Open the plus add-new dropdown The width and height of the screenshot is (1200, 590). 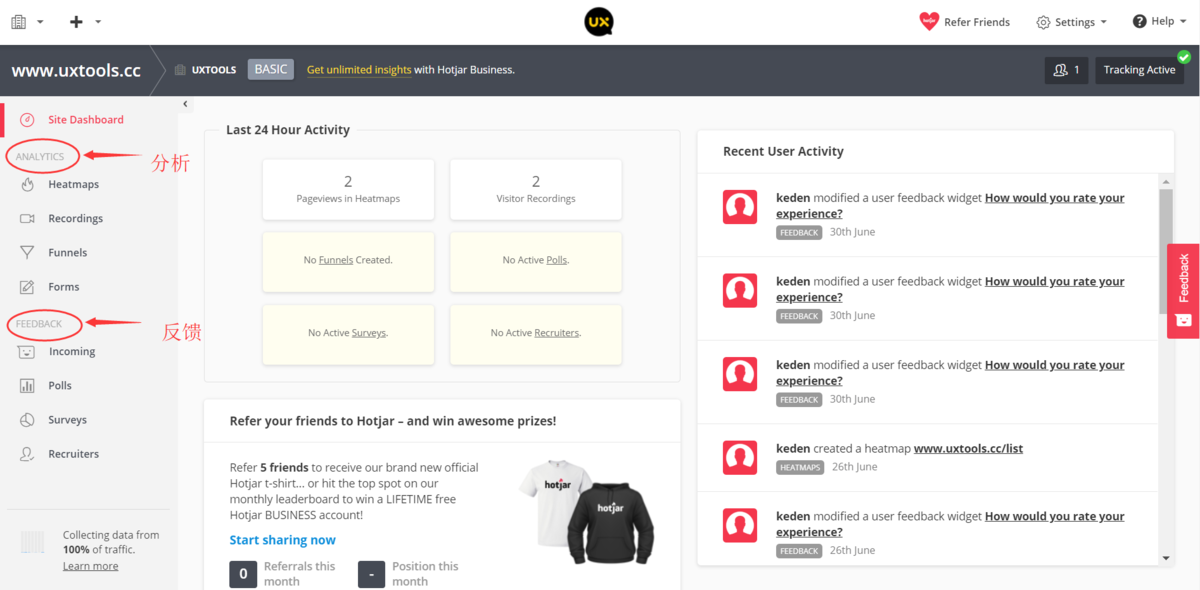point(85,21)
